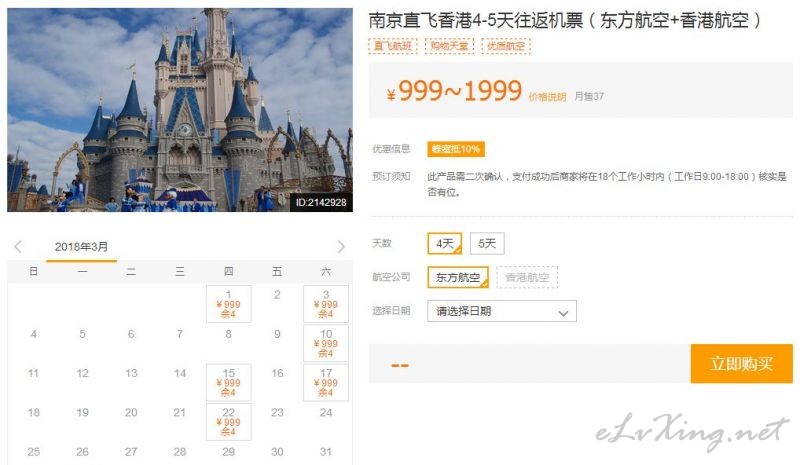The height and width of the screenshot is (465, 800).
Task: Click the 航空公司 label
Action: click(x=391, y=277)
